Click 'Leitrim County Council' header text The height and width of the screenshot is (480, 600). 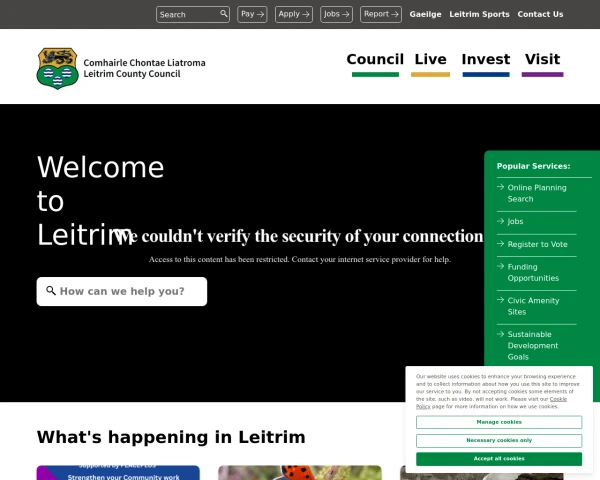pos(132,73)
